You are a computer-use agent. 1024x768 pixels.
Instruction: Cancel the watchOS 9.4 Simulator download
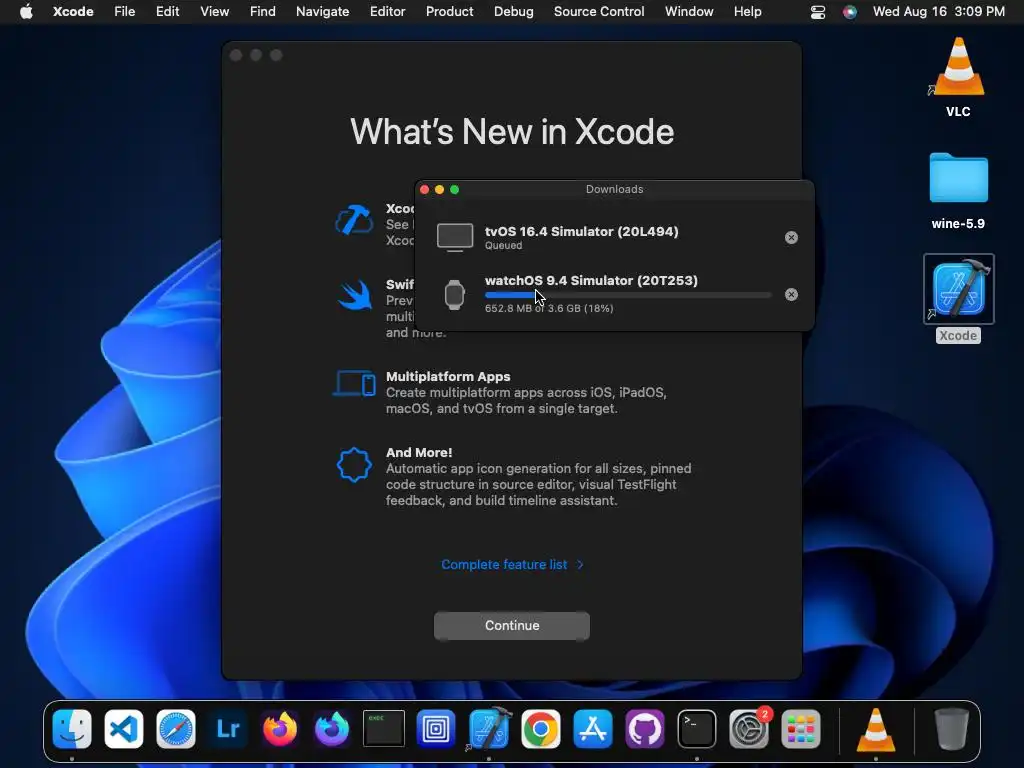[x=791, y=295]
